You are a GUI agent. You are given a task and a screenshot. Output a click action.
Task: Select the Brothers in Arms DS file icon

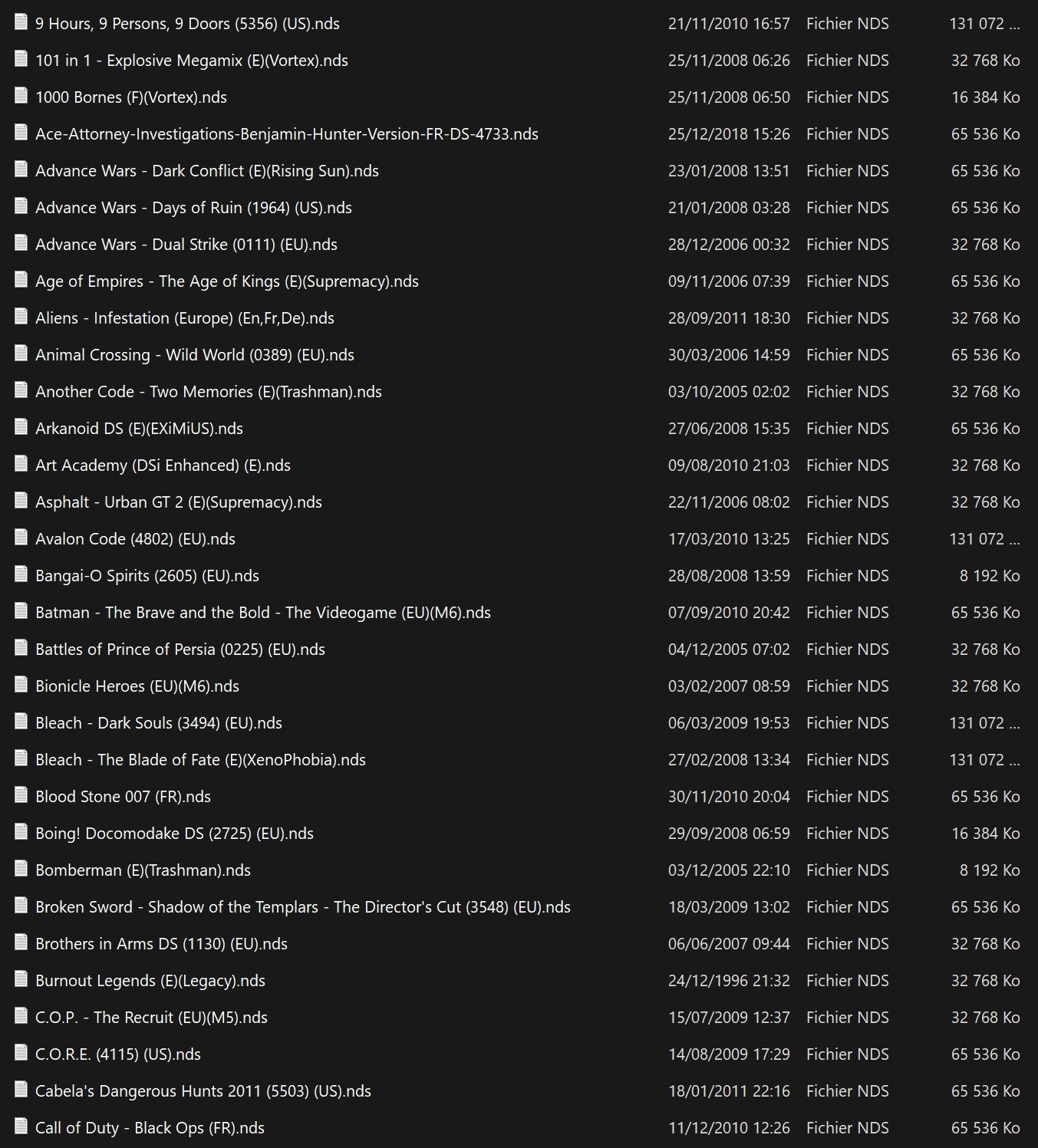pyautogui.click(x=21, y=942)
